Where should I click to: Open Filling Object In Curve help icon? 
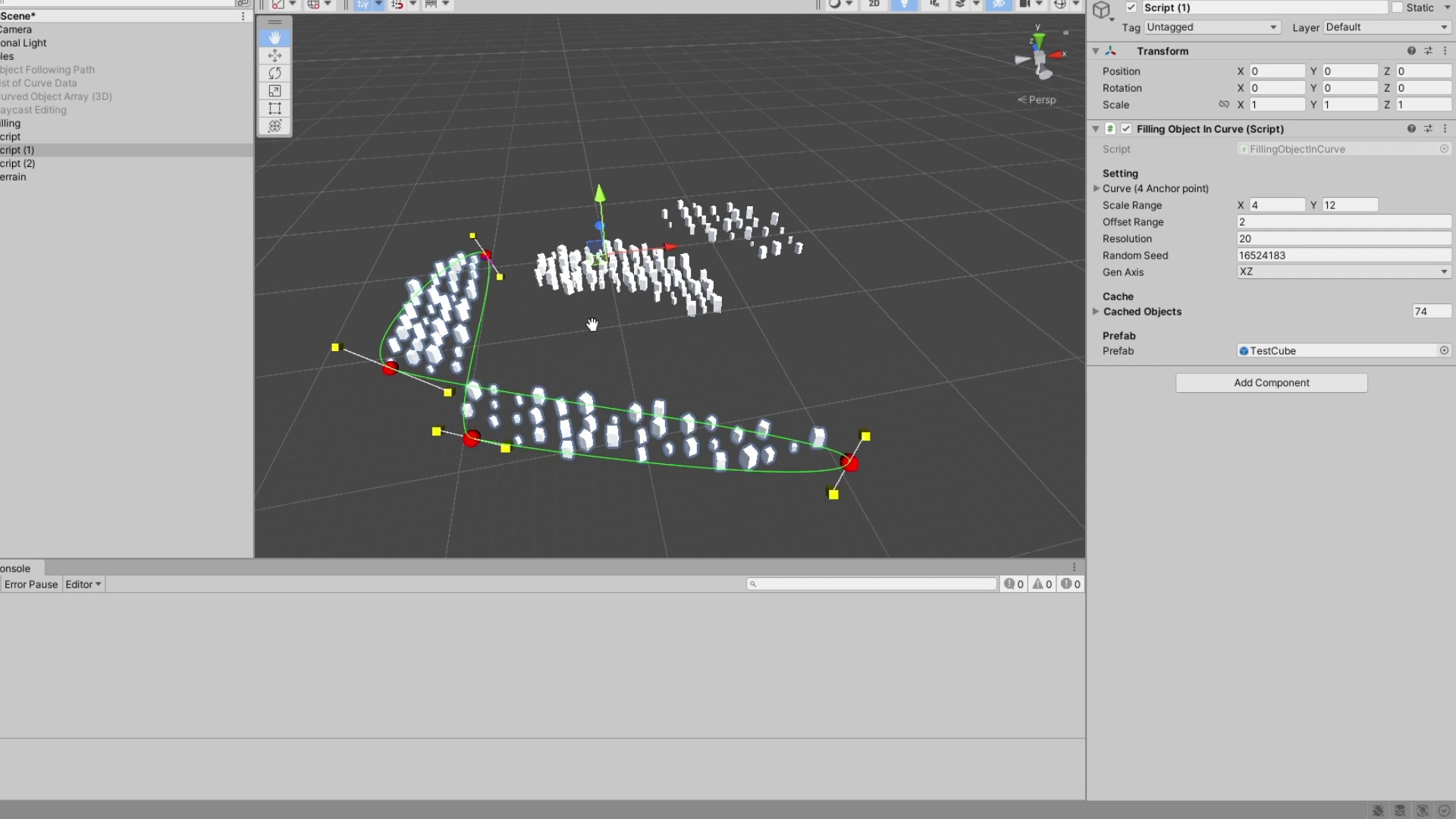click(x=1411, y=129)
